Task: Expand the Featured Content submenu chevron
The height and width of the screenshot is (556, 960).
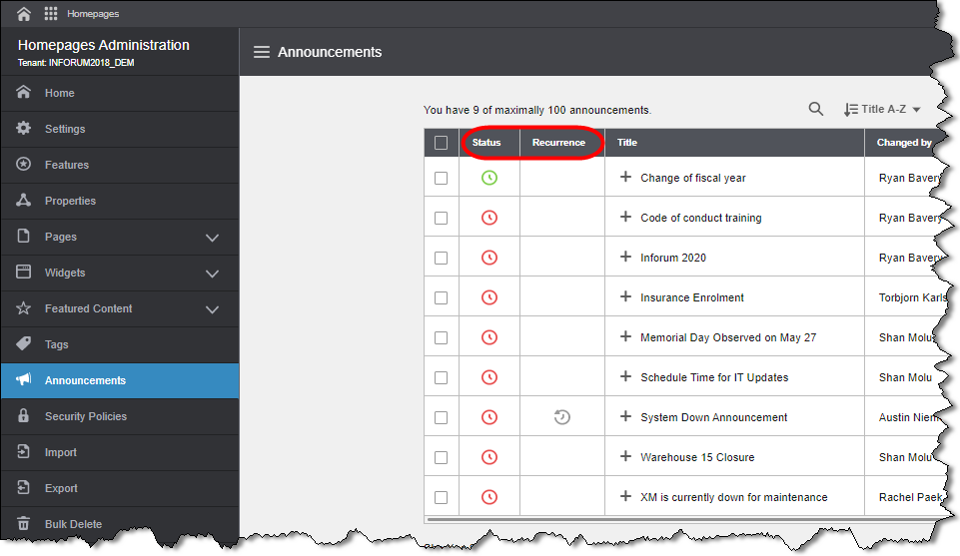Action: point(212,310)
